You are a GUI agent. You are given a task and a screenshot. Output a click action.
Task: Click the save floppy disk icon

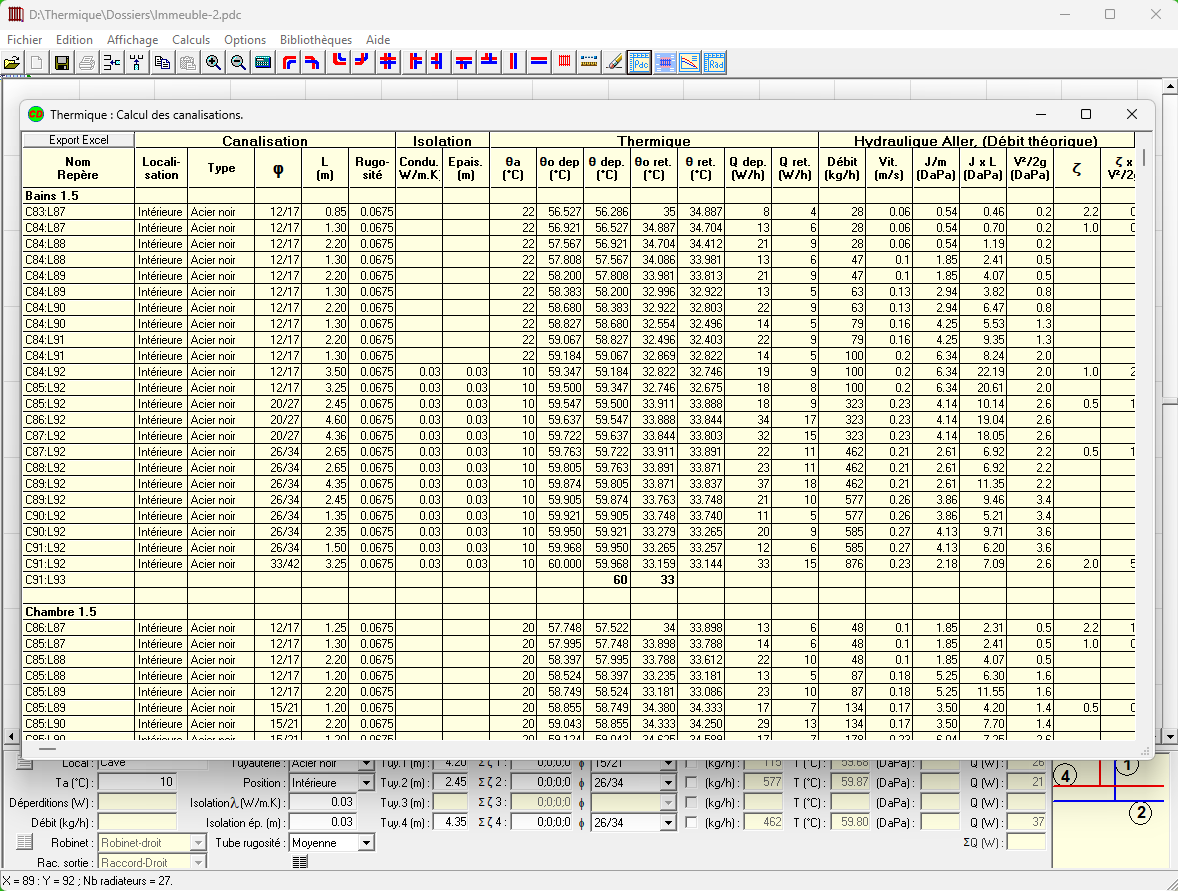[x=62, y=62]
